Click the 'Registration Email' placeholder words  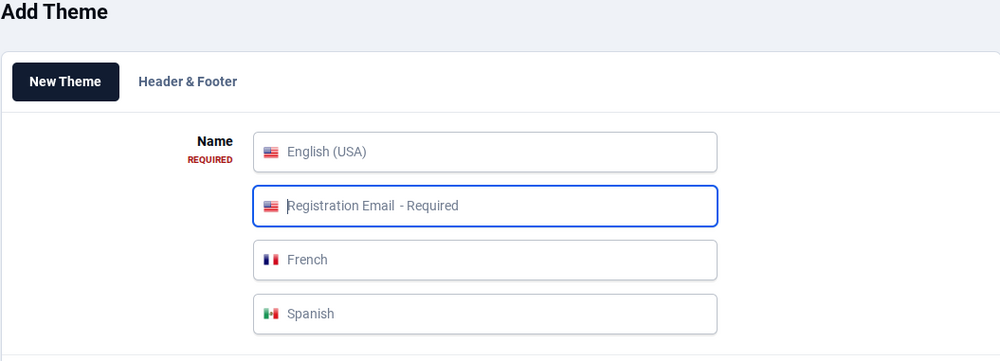pos(341,206)
